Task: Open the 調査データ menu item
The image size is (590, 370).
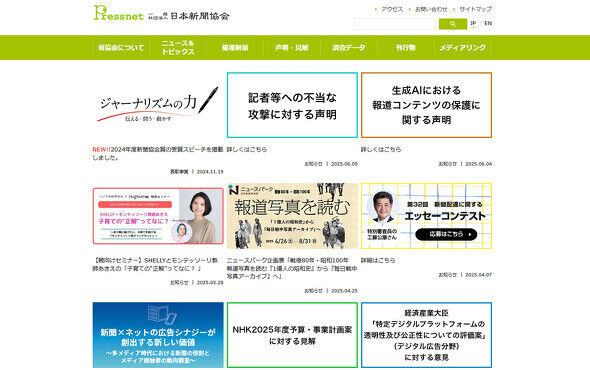Action: (349, 48)
